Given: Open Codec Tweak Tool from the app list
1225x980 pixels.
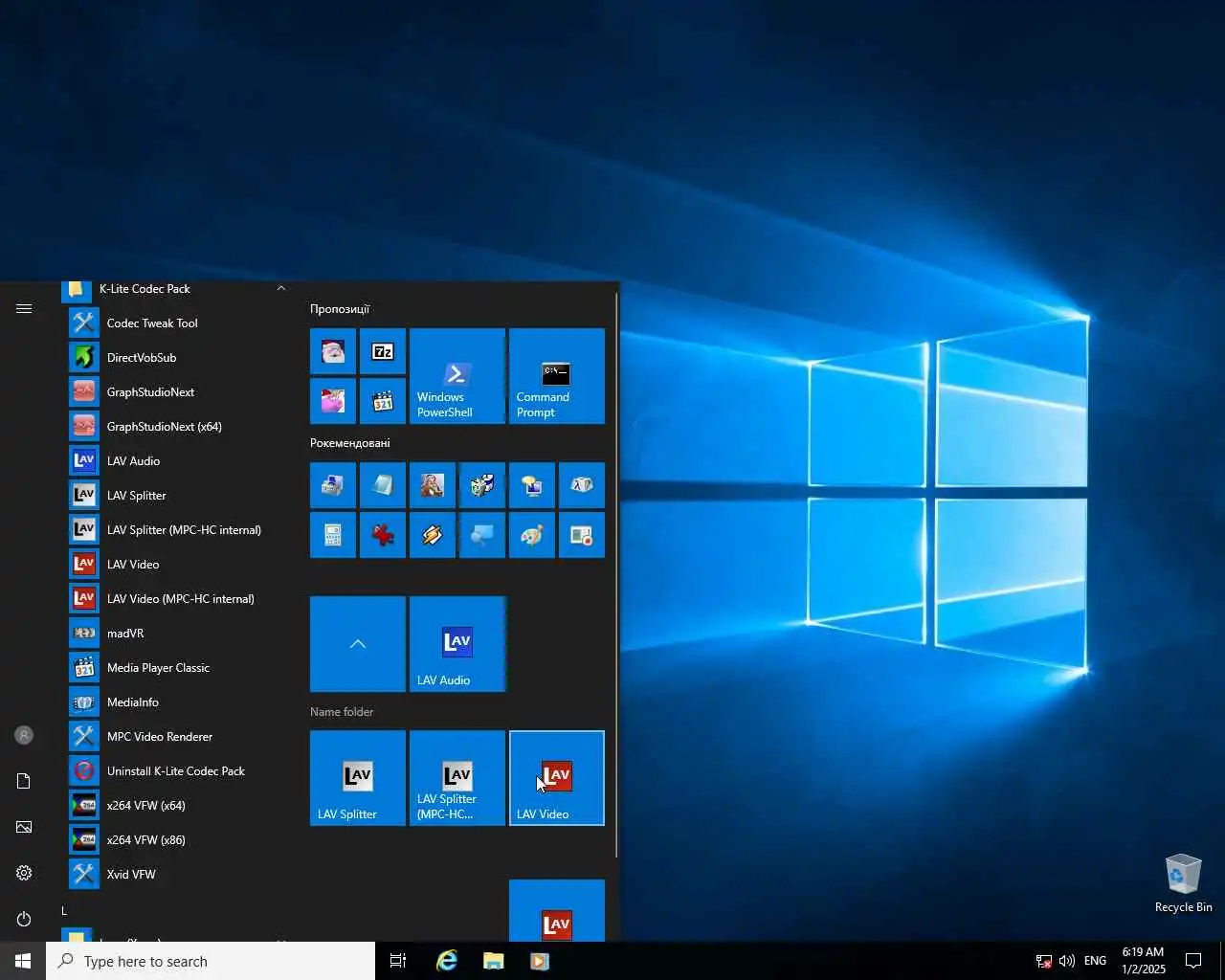Looking at the screenshot, I should point(174,323).
